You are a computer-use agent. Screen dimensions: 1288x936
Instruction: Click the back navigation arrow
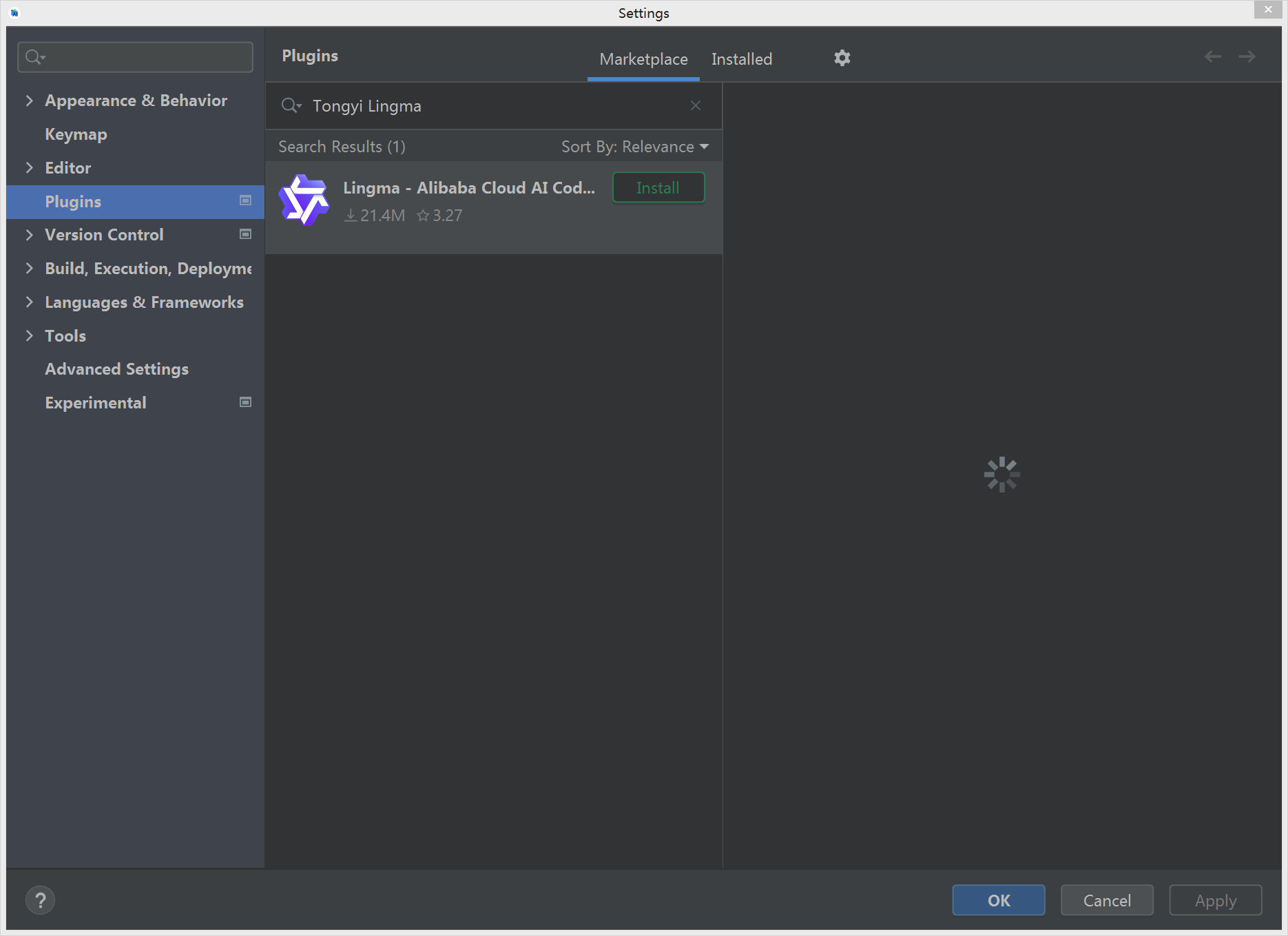point(1213,56)
